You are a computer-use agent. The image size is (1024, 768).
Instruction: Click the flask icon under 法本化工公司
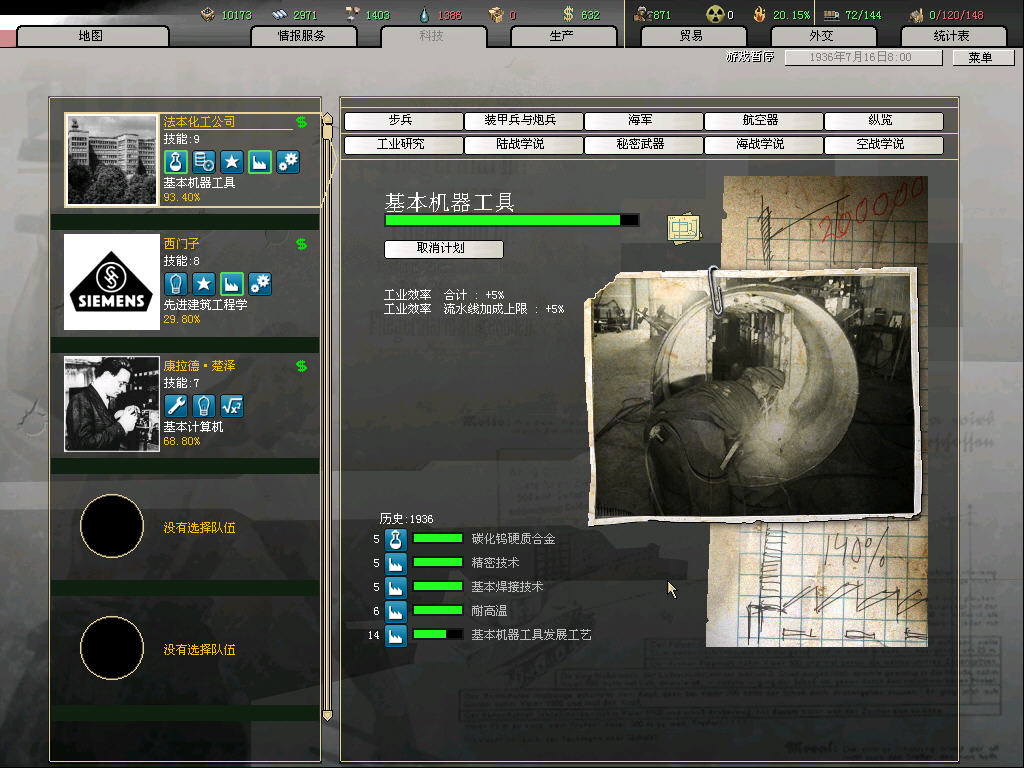click(175, 162)
